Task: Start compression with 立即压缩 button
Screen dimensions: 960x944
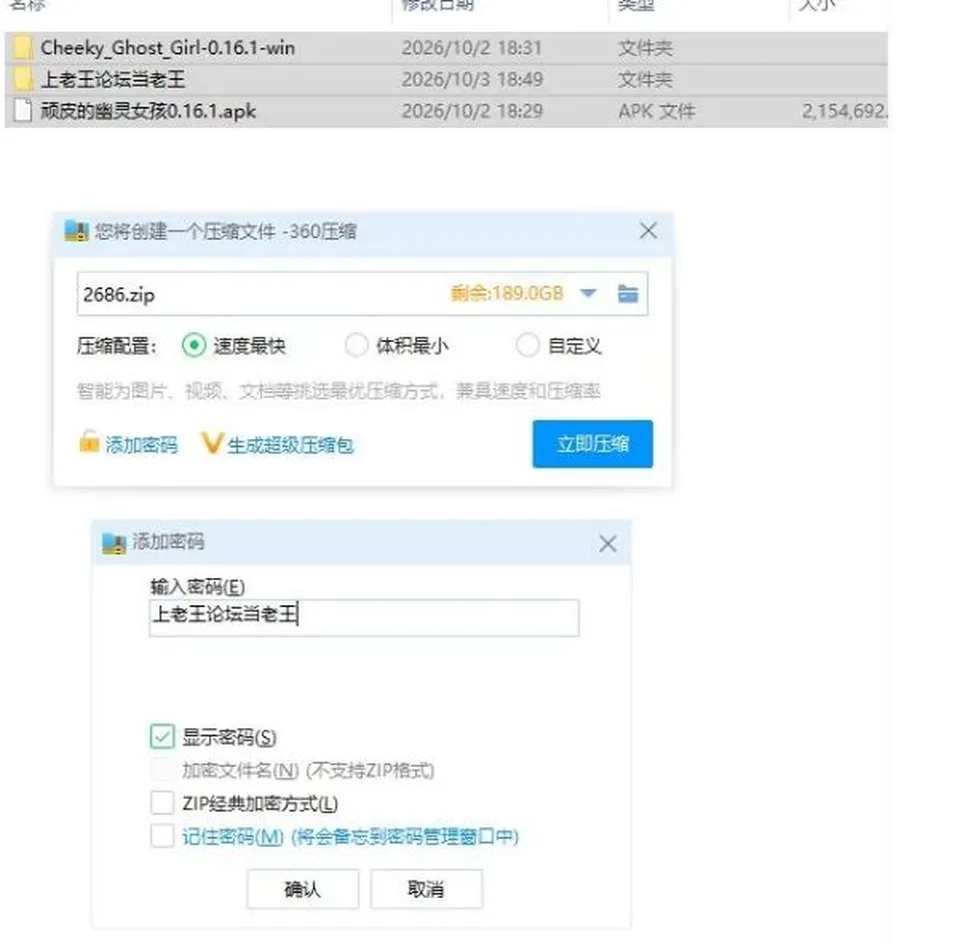Action: [x=593, y=444]
